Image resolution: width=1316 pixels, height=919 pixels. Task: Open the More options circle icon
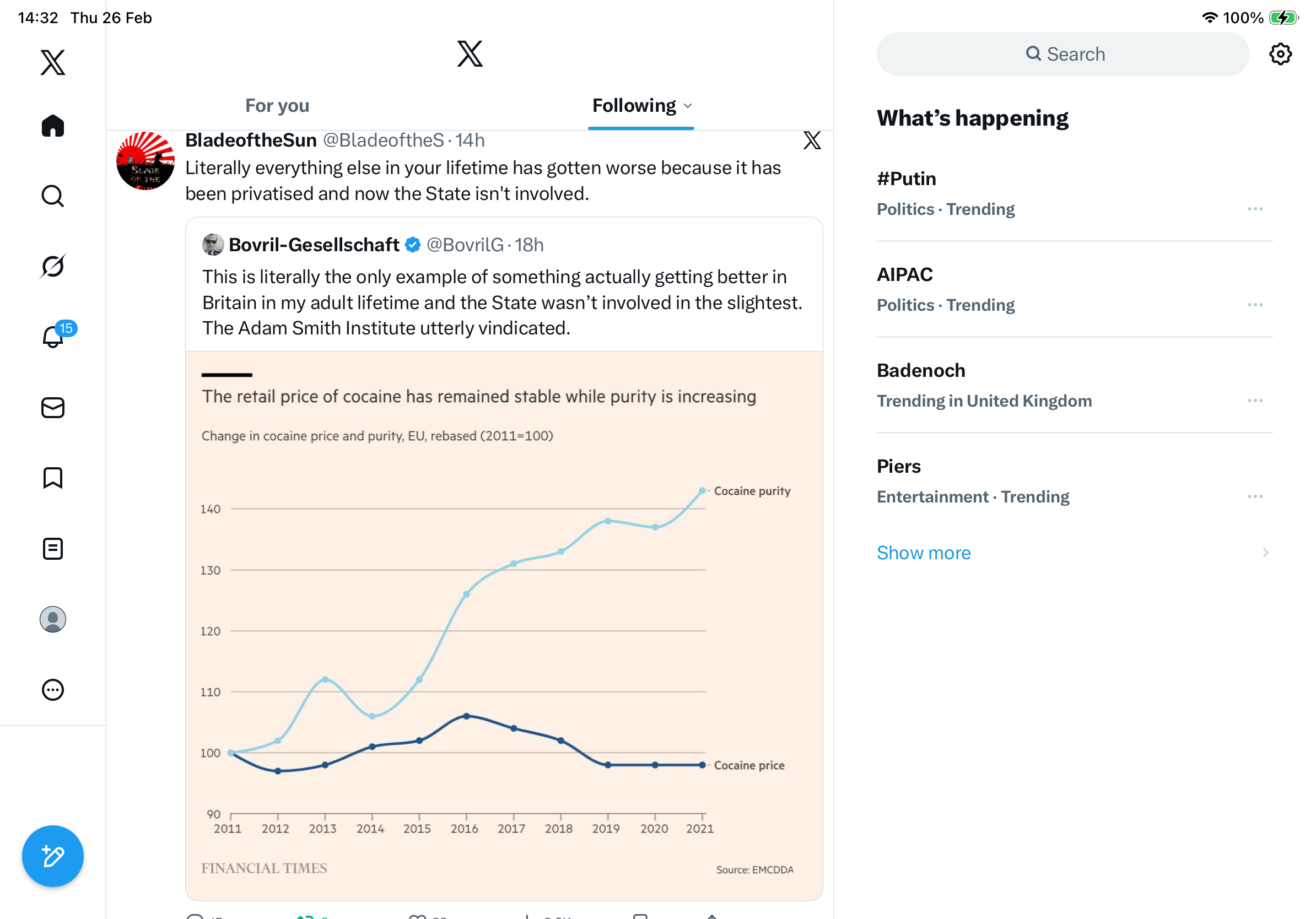53,690
